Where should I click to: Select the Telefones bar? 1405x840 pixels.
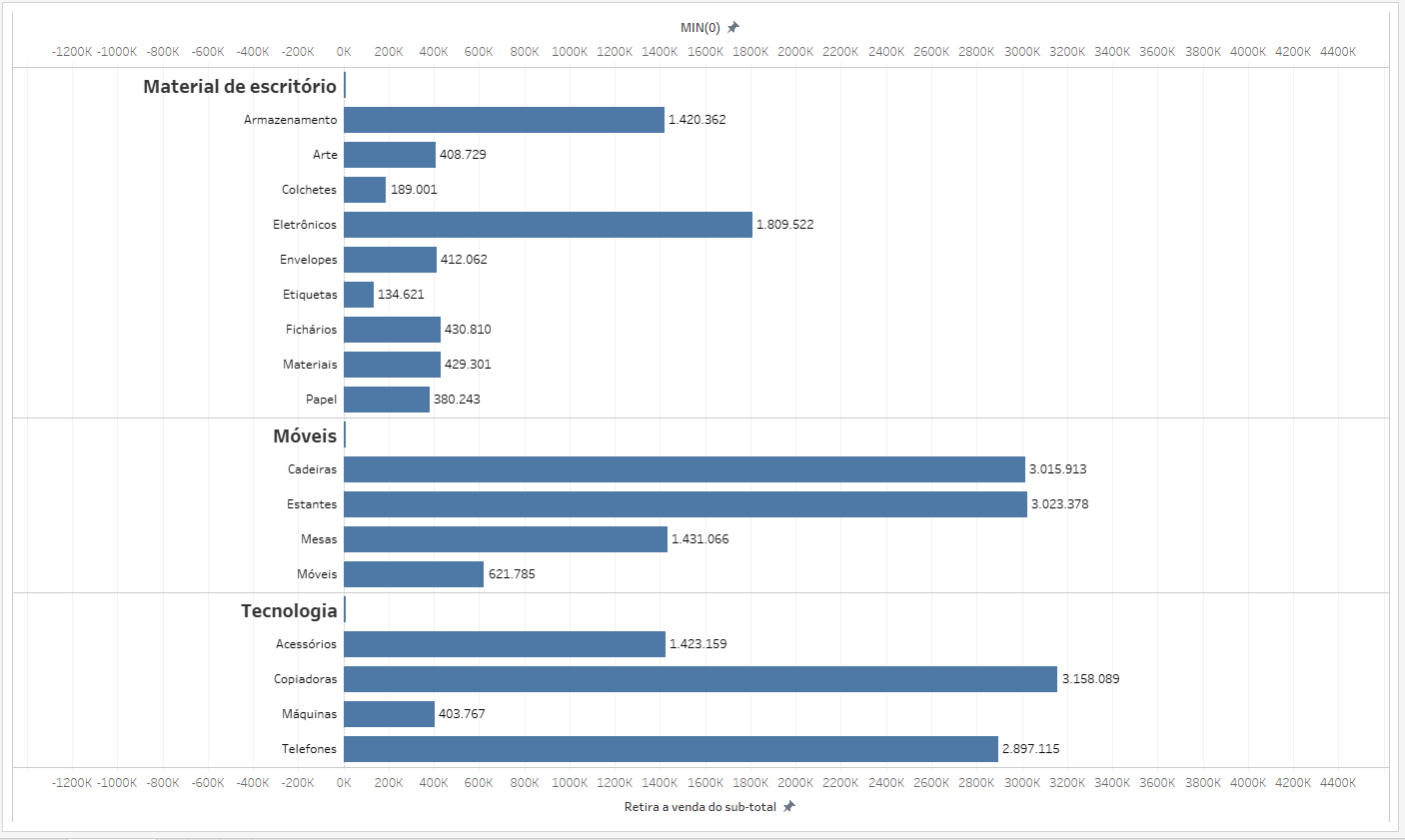(671, 749)
